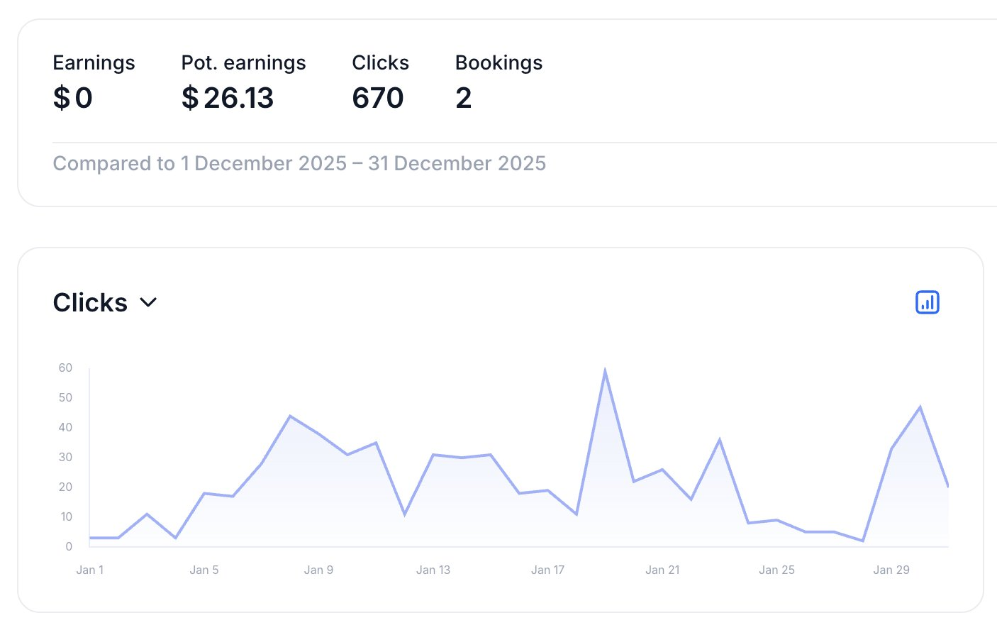Viewport: 997px width, 630px height.
Task: Click the comparison date range text
Action: pyautogui.click(x=299, y=163)
